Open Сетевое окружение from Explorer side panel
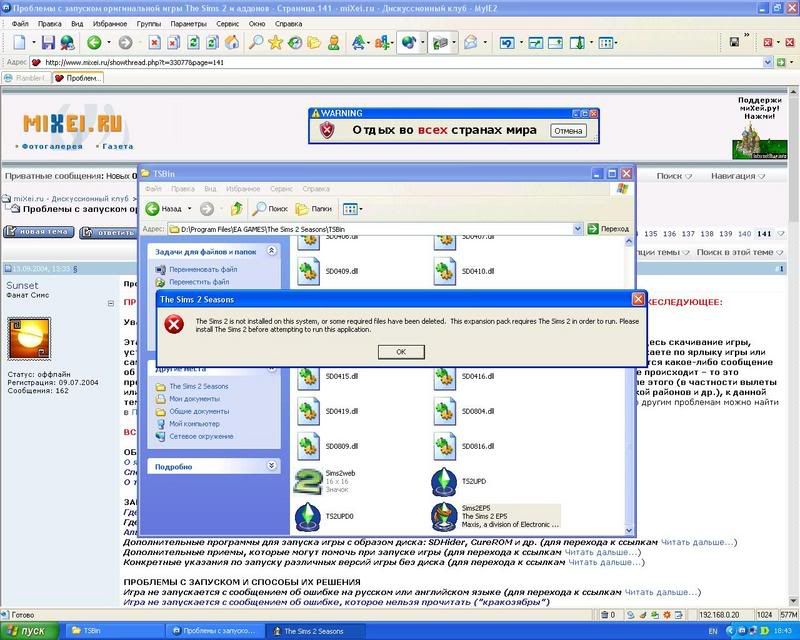This screenshot has width=800, height=640. click(x=201, y=436)
